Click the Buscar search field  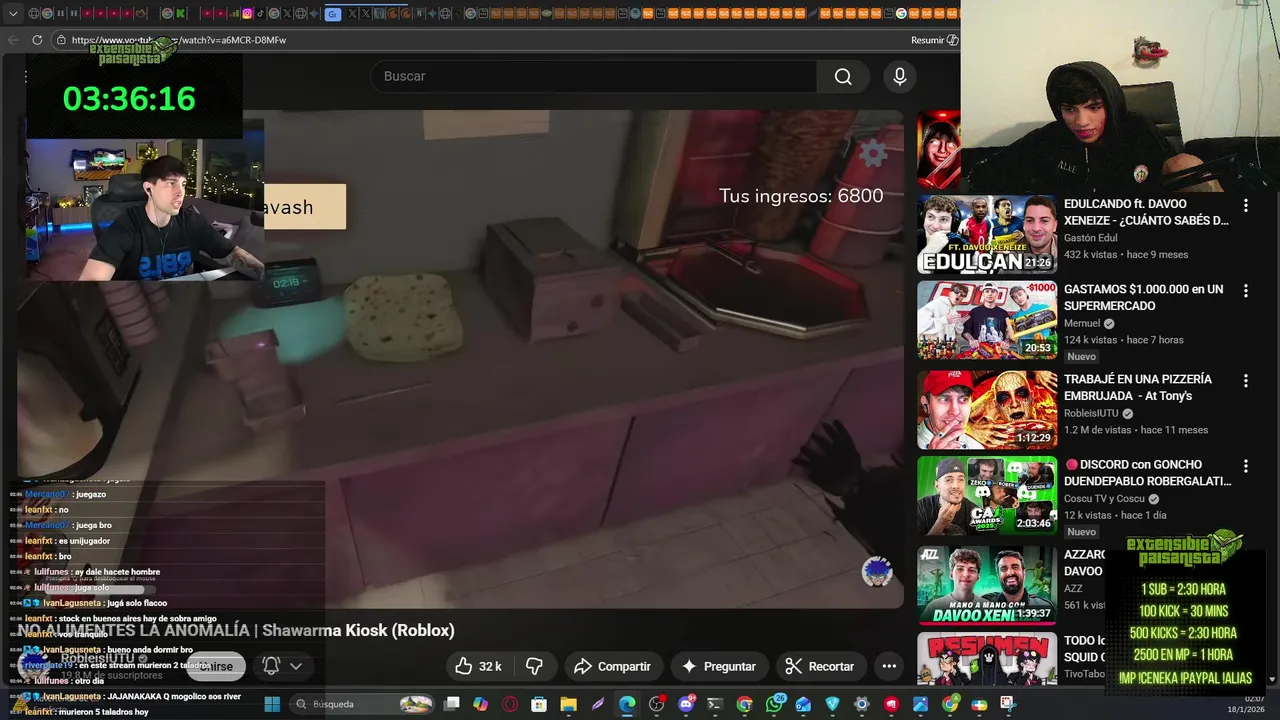(594, 77)
